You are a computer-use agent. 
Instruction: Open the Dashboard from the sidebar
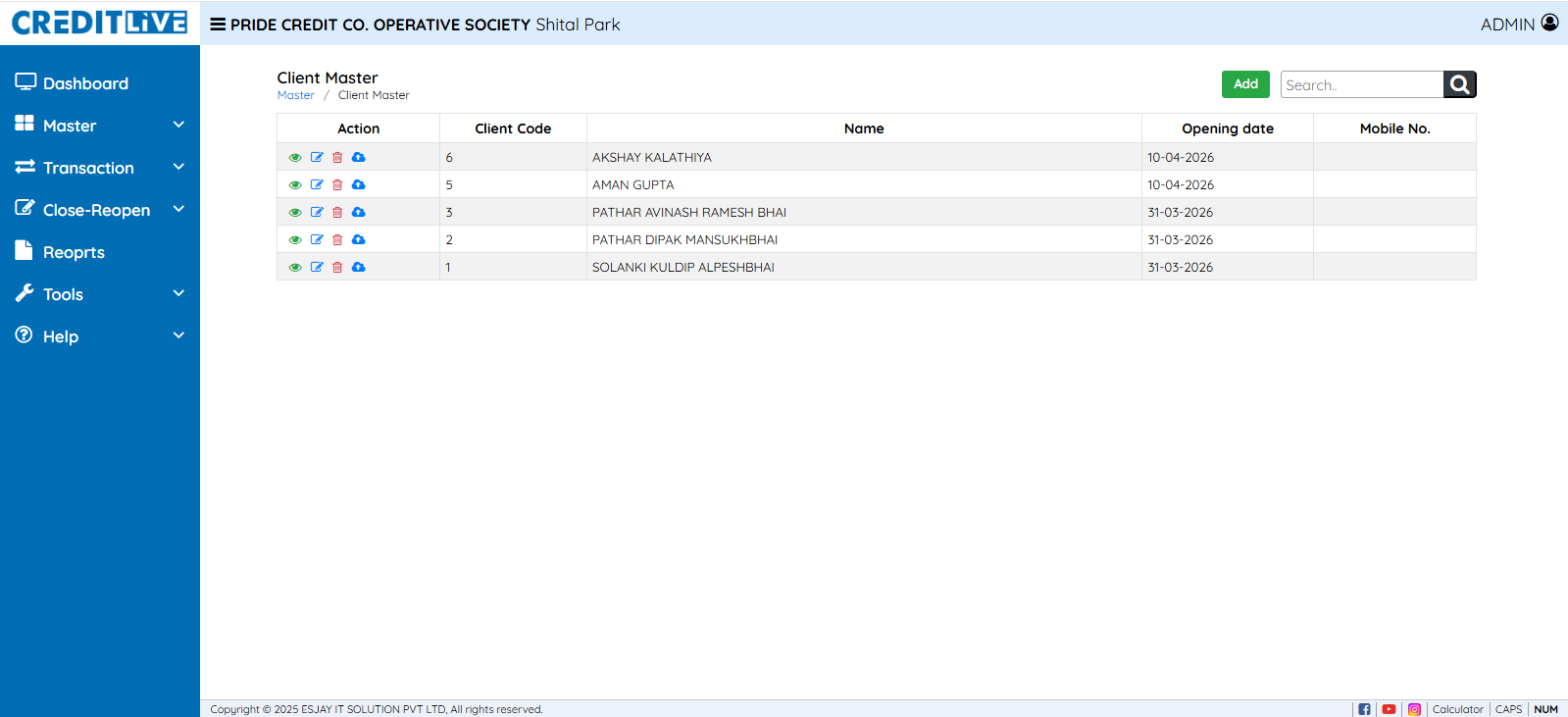pos(85,83)
